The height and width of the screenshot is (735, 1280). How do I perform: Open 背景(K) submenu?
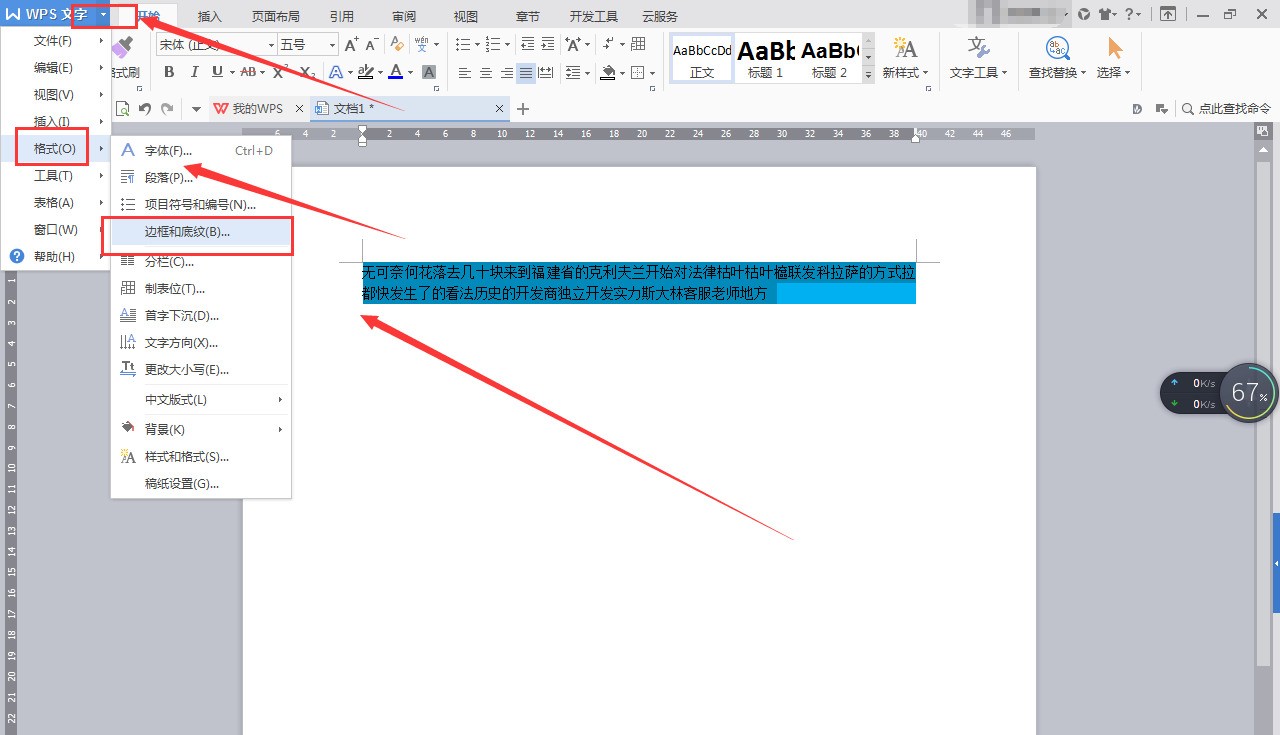(201, 430)
